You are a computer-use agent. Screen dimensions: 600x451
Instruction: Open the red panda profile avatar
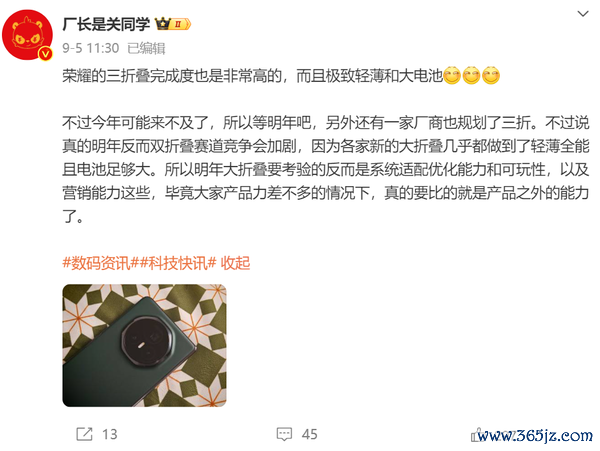coord(27,35)
